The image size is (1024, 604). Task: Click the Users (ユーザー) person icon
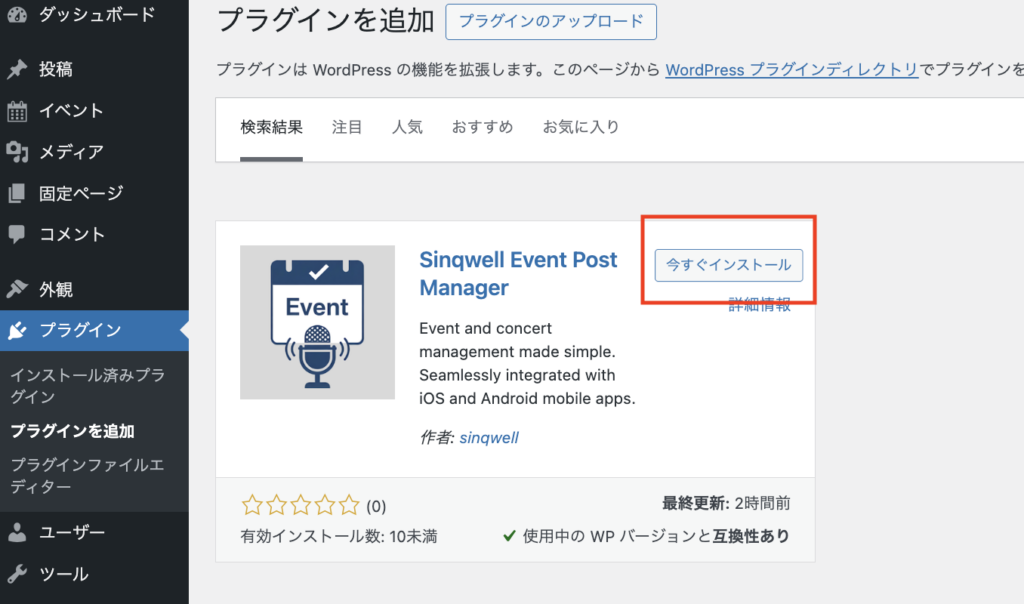[17, 532]
